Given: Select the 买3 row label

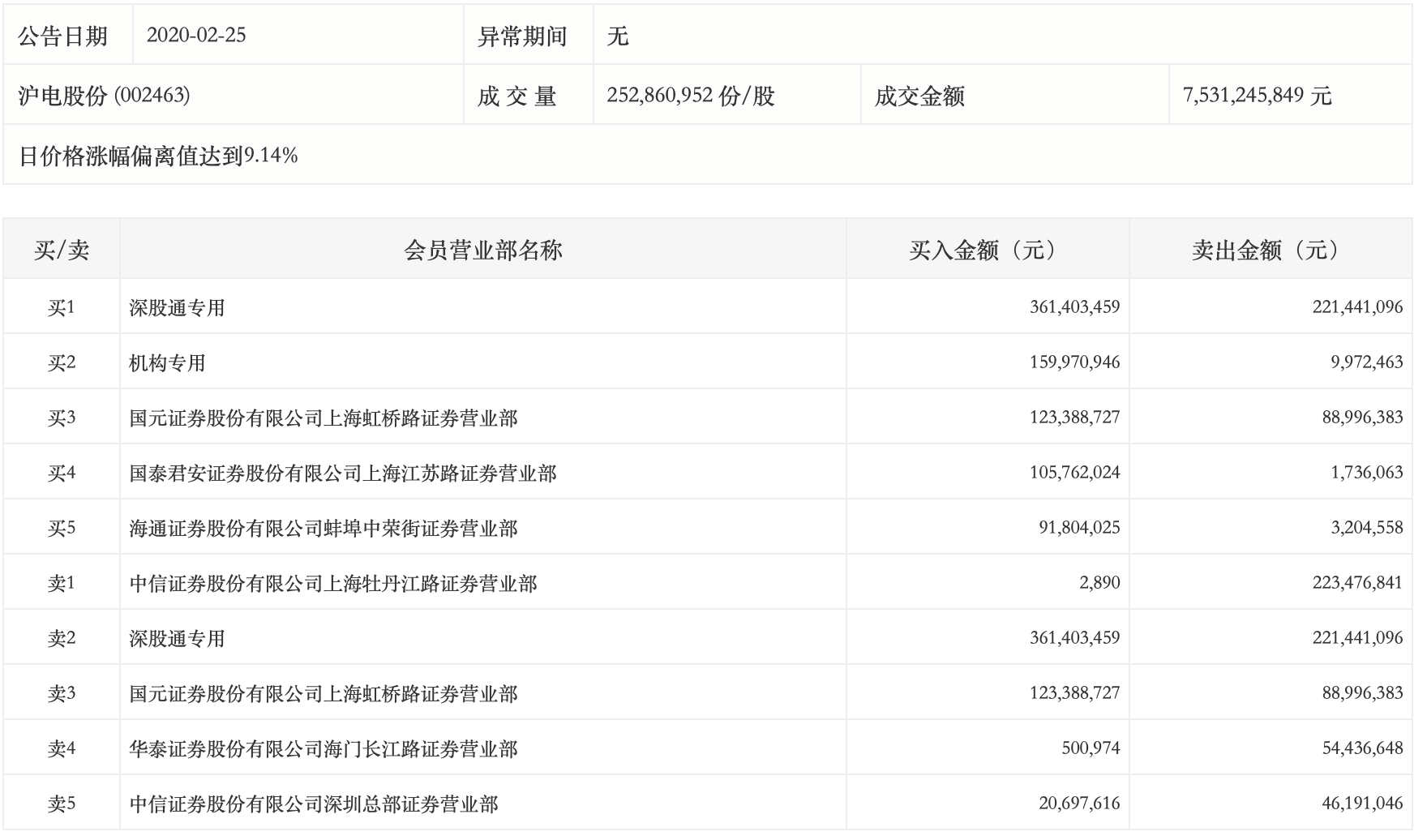Looking at the screenshot, I should point(62,418).
